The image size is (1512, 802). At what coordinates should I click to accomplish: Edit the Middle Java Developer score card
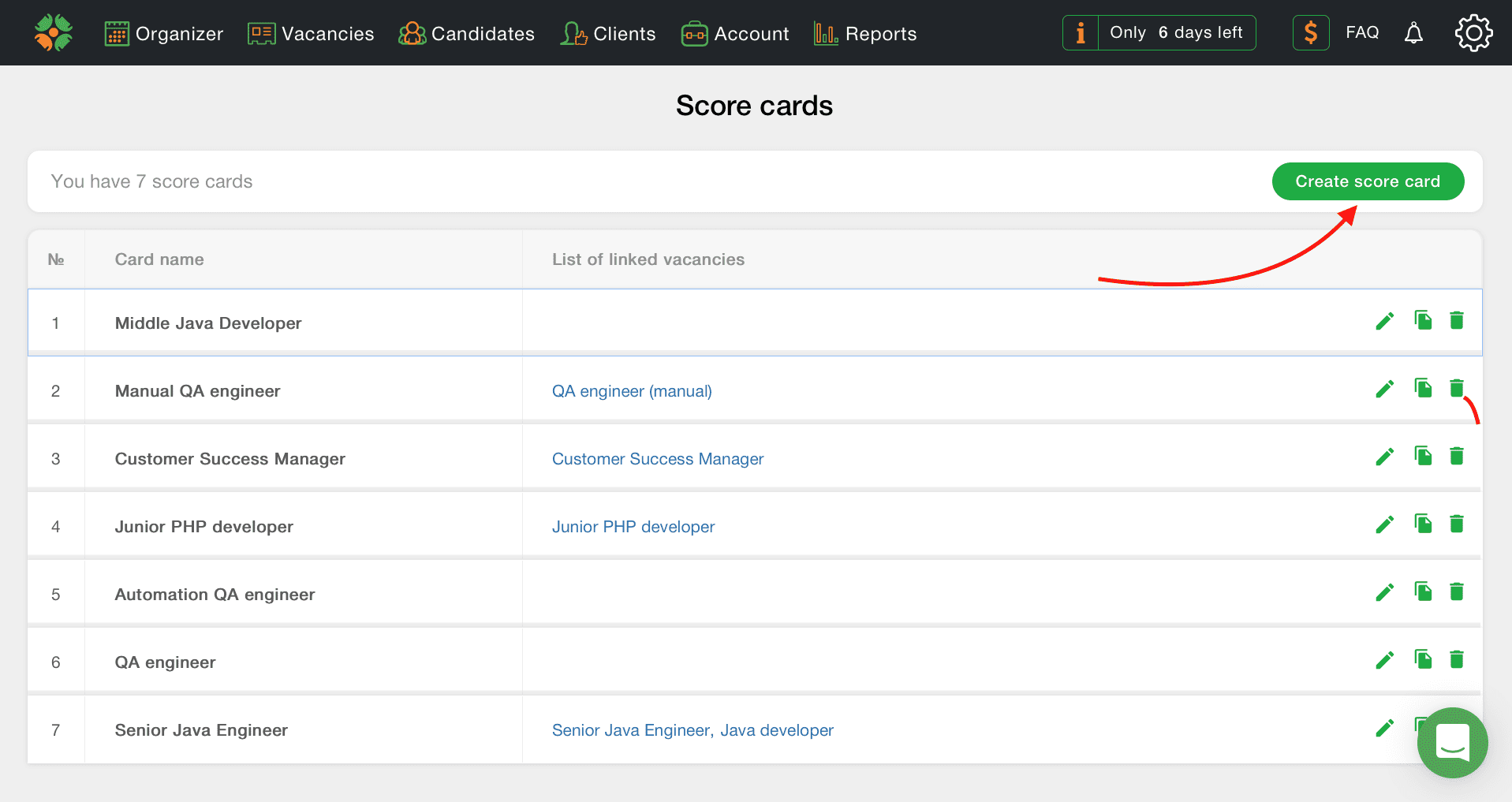tap(1384, 321)
